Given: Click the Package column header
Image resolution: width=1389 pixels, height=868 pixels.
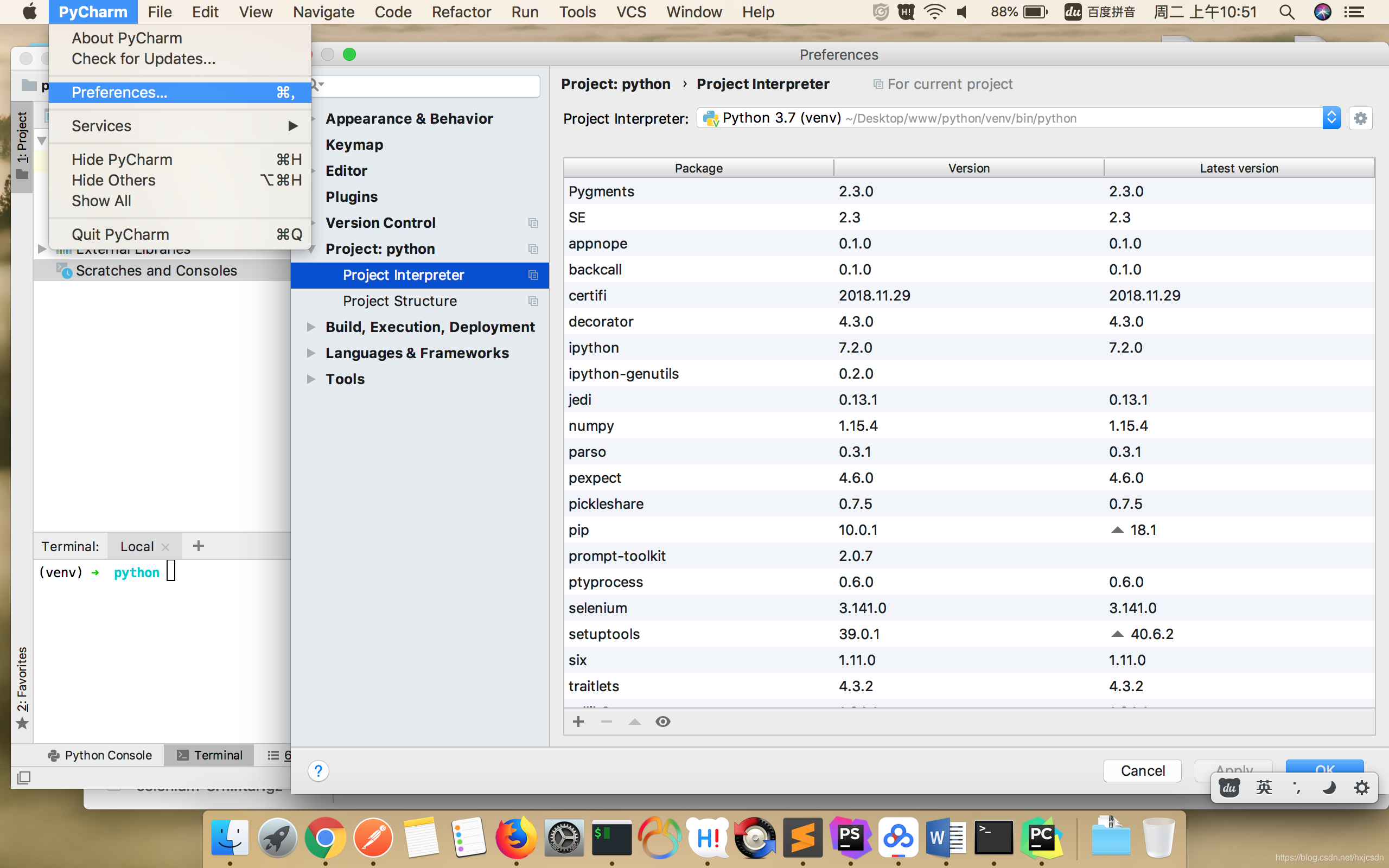Looking at the screenshot, I should pos(698,168).
